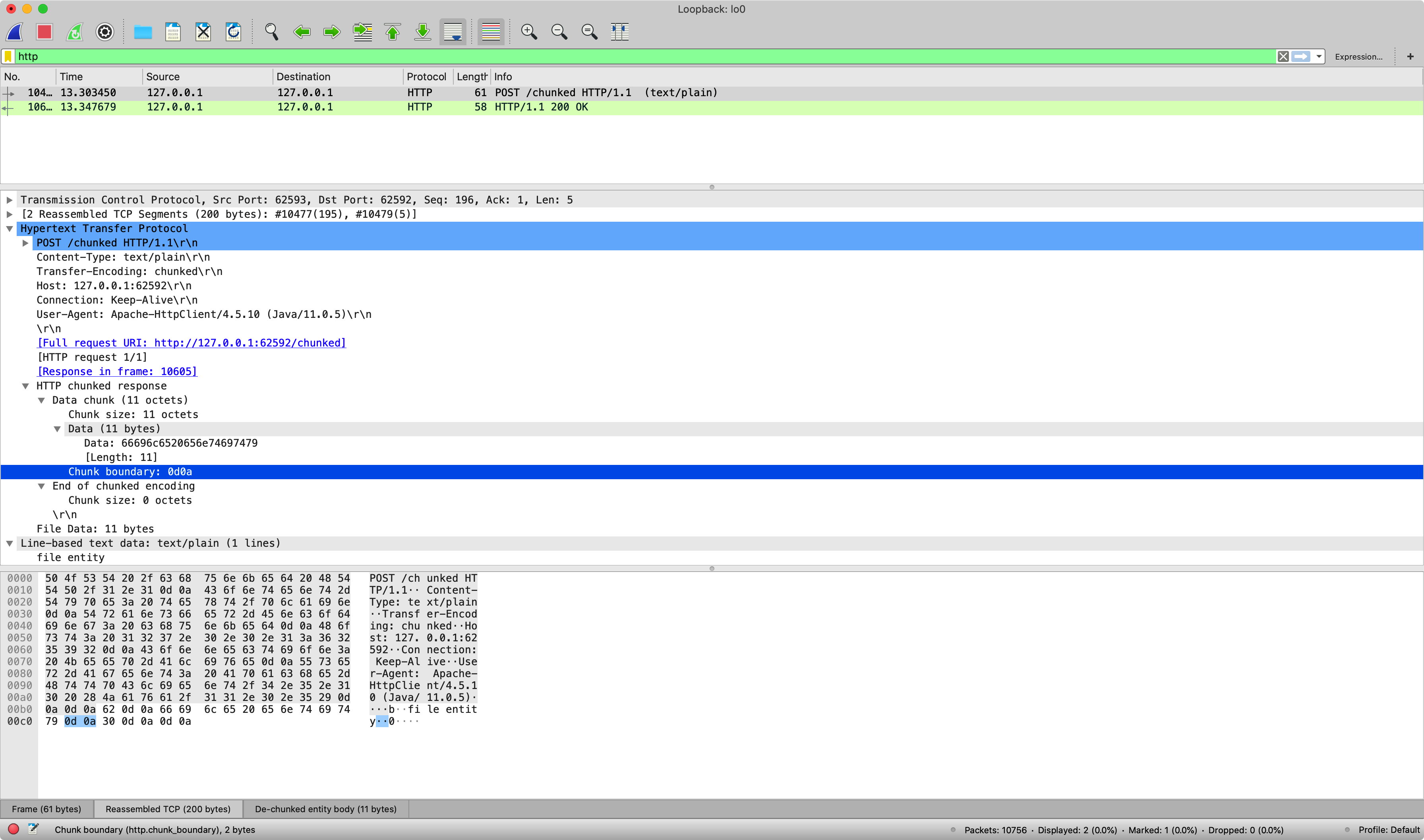Restart the current capture with green fin icon
Image resolution: width=1424 pixels, height=840 pixels.
click(75, 32)
